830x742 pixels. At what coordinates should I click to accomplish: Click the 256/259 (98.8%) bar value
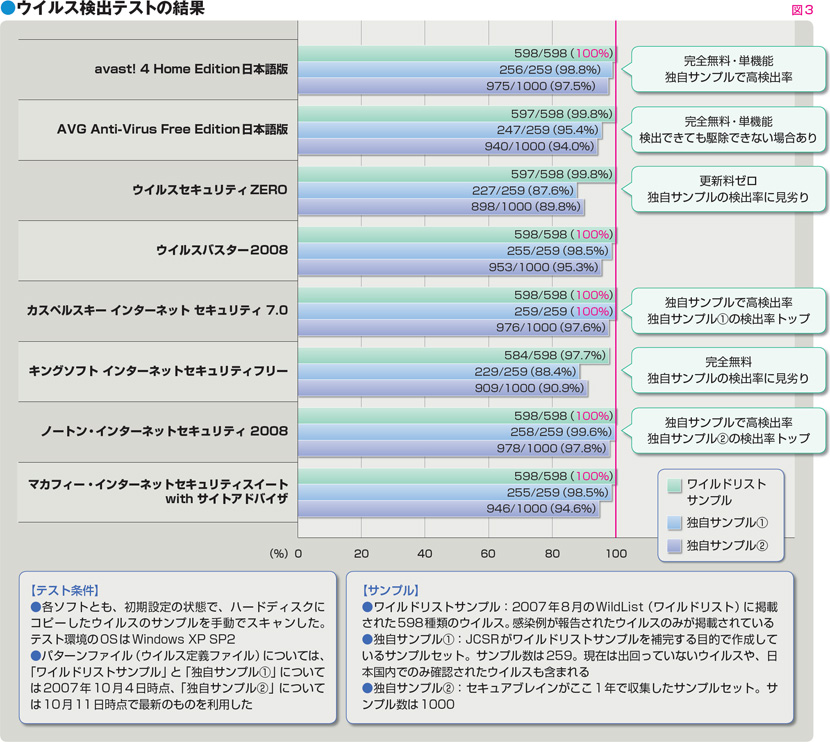pyautogui.click(x=549, y=69)
